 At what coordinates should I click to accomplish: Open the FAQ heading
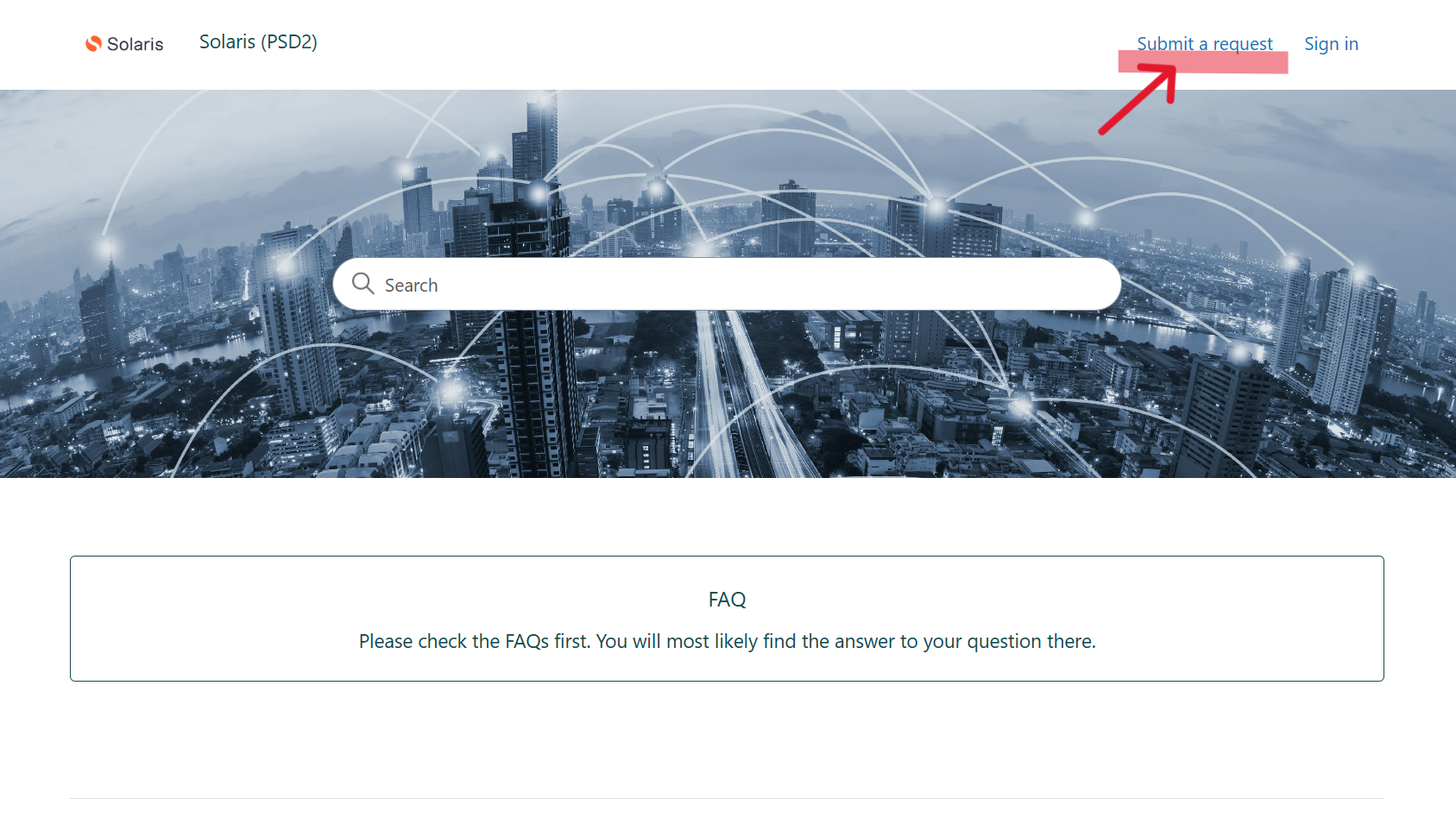coord(727,600)
